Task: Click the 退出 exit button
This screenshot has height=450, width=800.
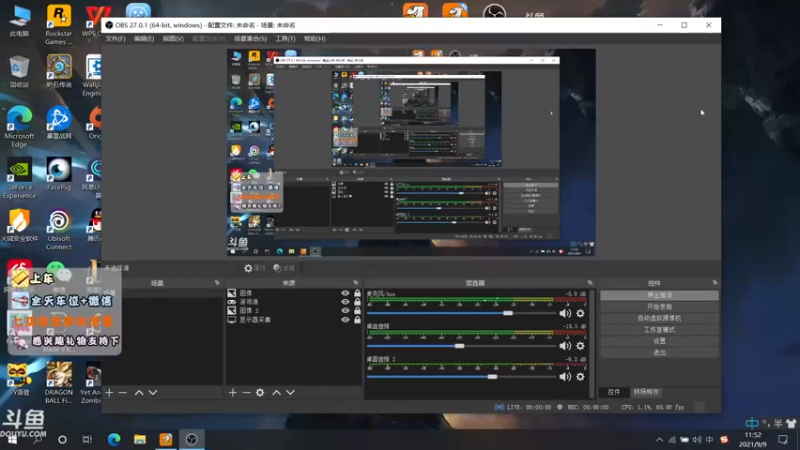Action: tap(659, 353)
